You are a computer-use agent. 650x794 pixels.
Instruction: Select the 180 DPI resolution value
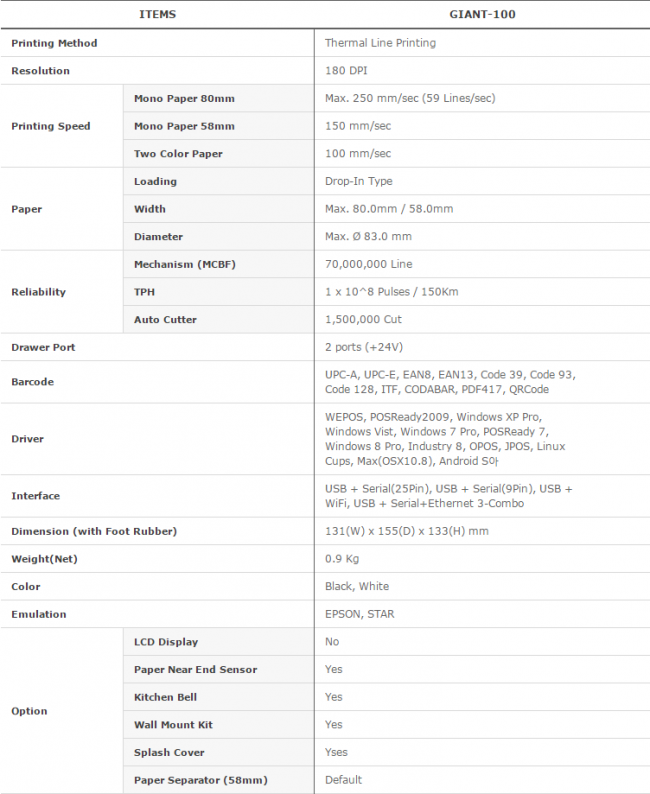click(346, 71)
